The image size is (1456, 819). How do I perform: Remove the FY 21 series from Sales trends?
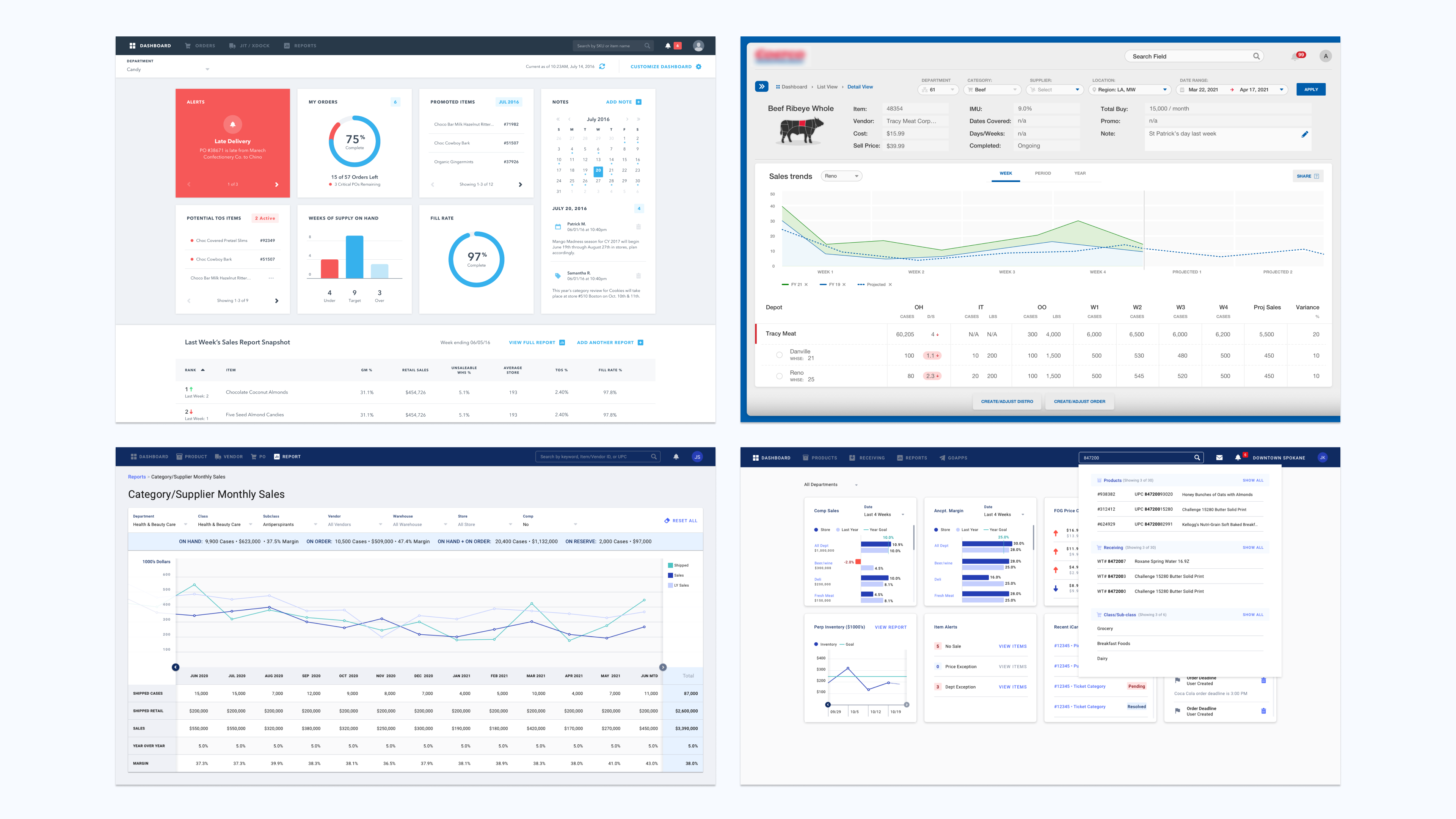(x=806, y=284)
